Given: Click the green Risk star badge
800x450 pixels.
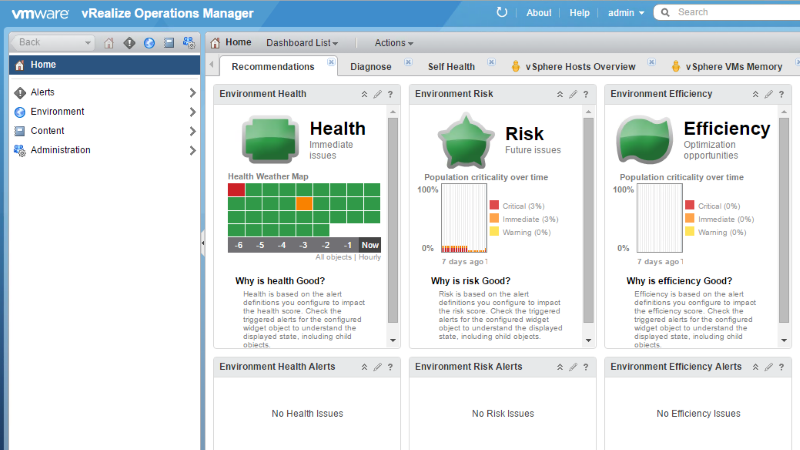Looking at the screenshot, I should pos(466,141).
